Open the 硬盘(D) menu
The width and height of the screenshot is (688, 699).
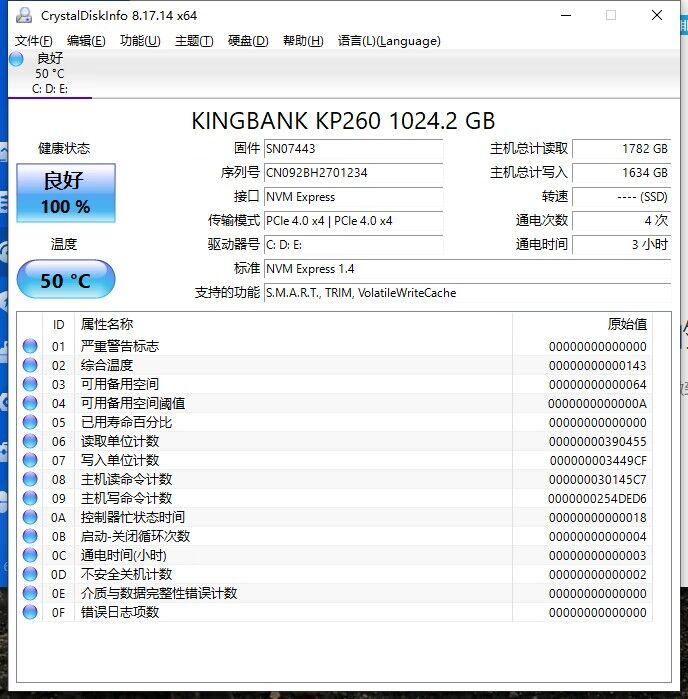(x=248, y=41)
